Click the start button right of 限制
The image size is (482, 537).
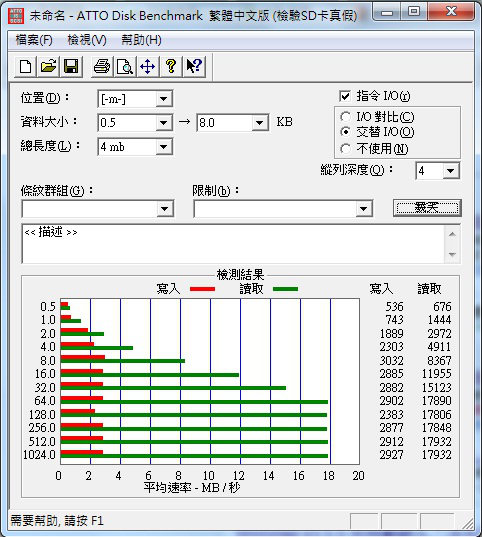(427, 208)
